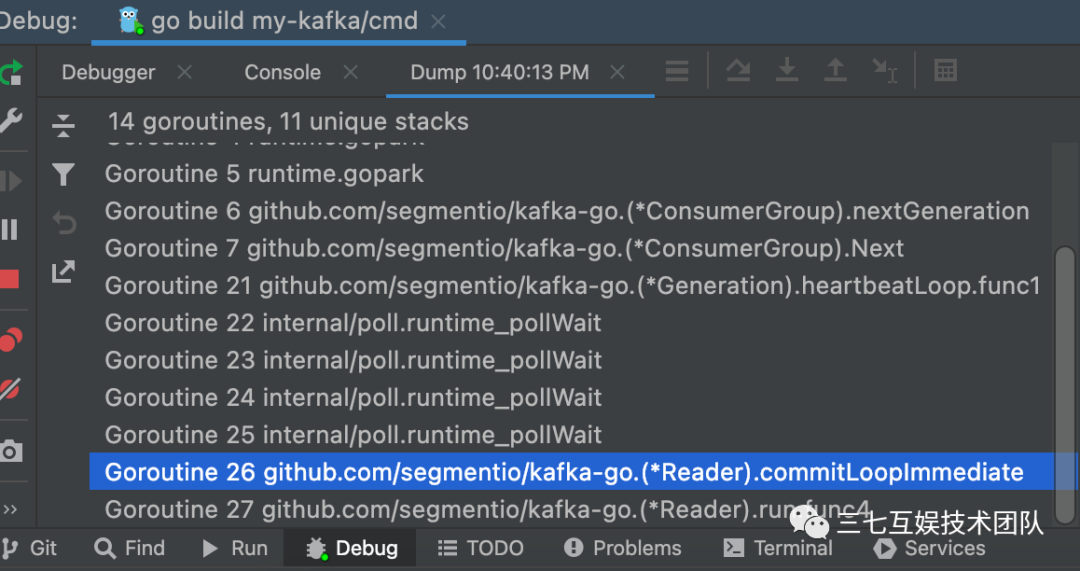Open Evaluate Expression calculator icon
Image resolution: width=1080 pixels, height=571 pixels.
[x=946, y=70]
